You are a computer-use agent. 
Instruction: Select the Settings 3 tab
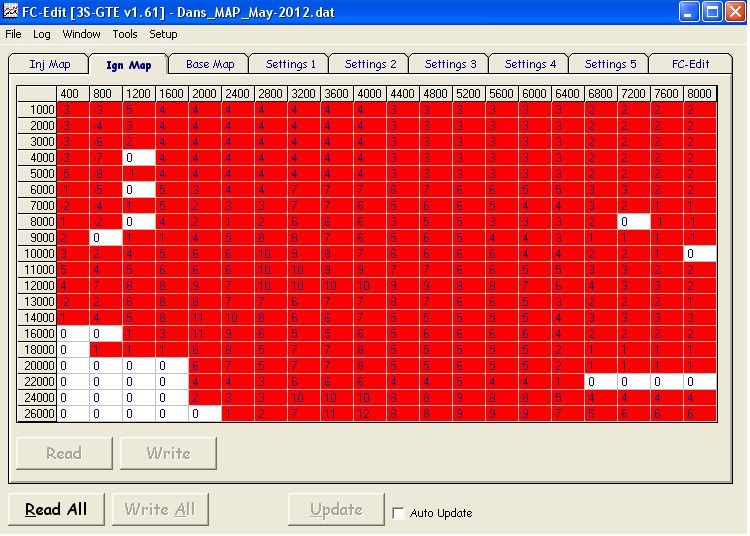pos(450,64)
